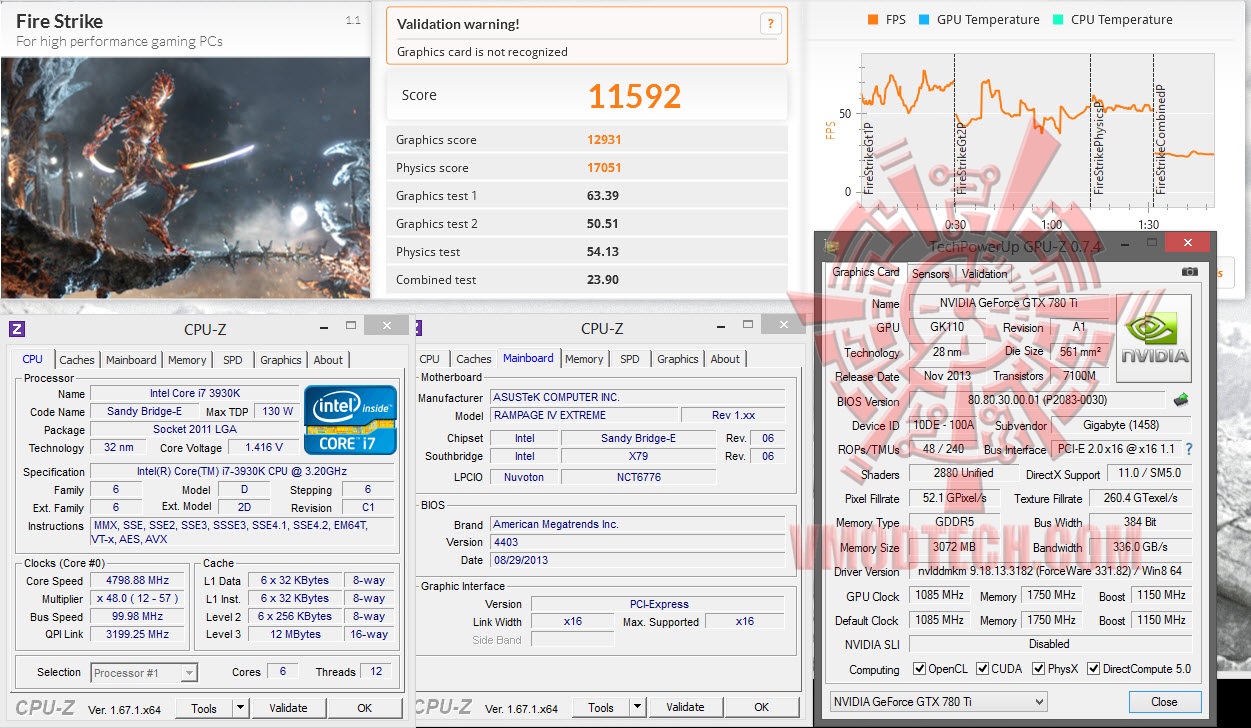Click the Close button in GPU-Z

coord(1164,702)
